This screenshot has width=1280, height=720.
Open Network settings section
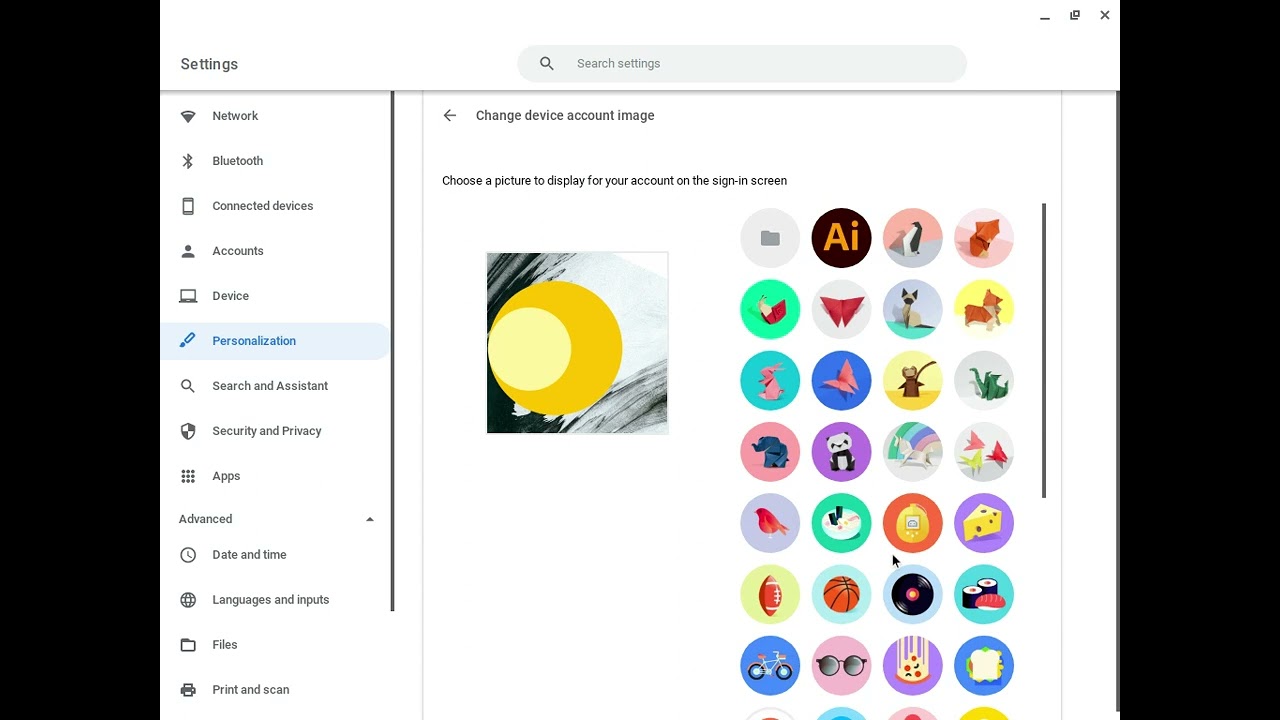click(x=275, y=116)
